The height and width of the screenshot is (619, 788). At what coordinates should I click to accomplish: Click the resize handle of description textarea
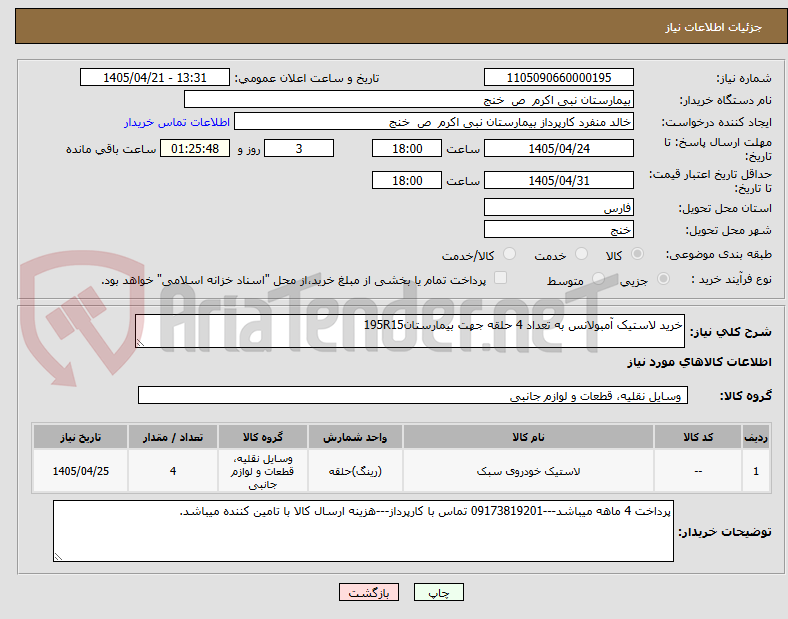point(140,343)
